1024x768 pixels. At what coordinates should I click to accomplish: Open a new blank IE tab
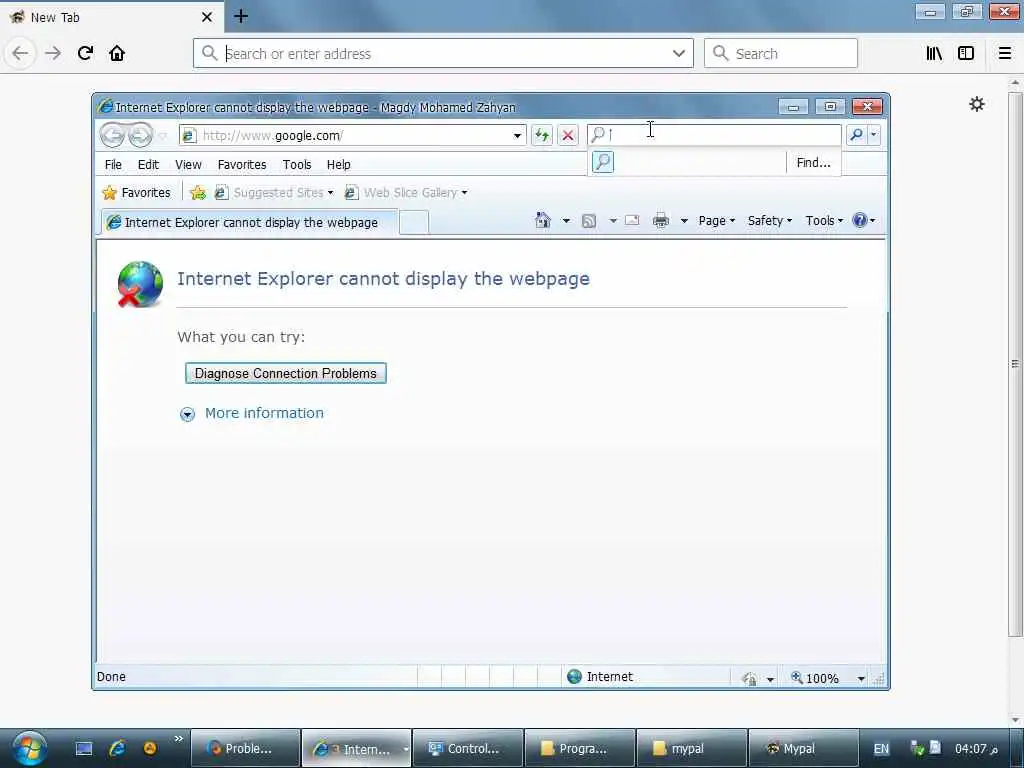click(x=413, y=223)
